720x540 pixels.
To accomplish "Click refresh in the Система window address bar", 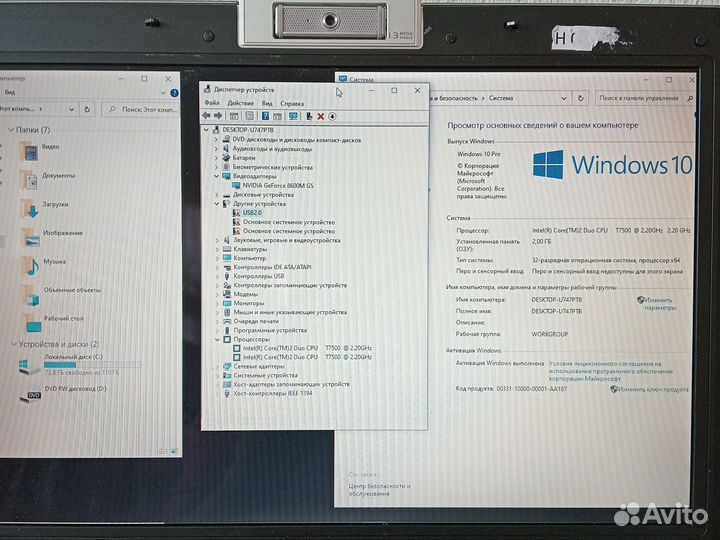I will tap(580, 98).
